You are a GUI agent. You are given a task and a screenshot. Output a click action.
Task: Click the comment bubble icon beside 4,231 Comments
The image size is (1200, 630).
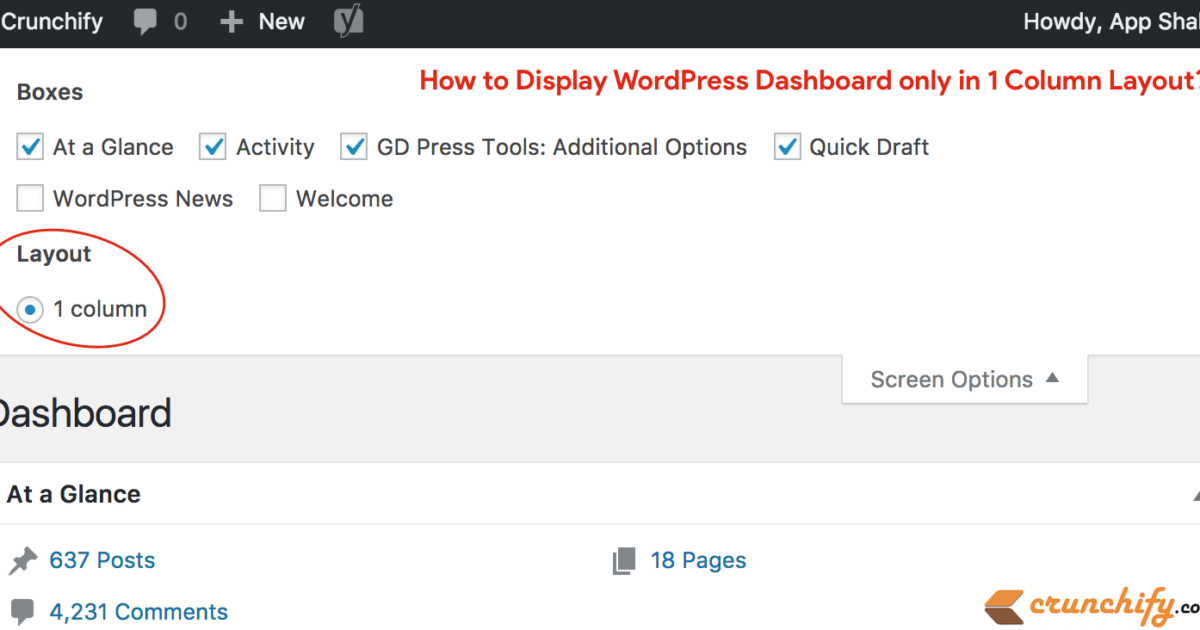tap(22, 612)
